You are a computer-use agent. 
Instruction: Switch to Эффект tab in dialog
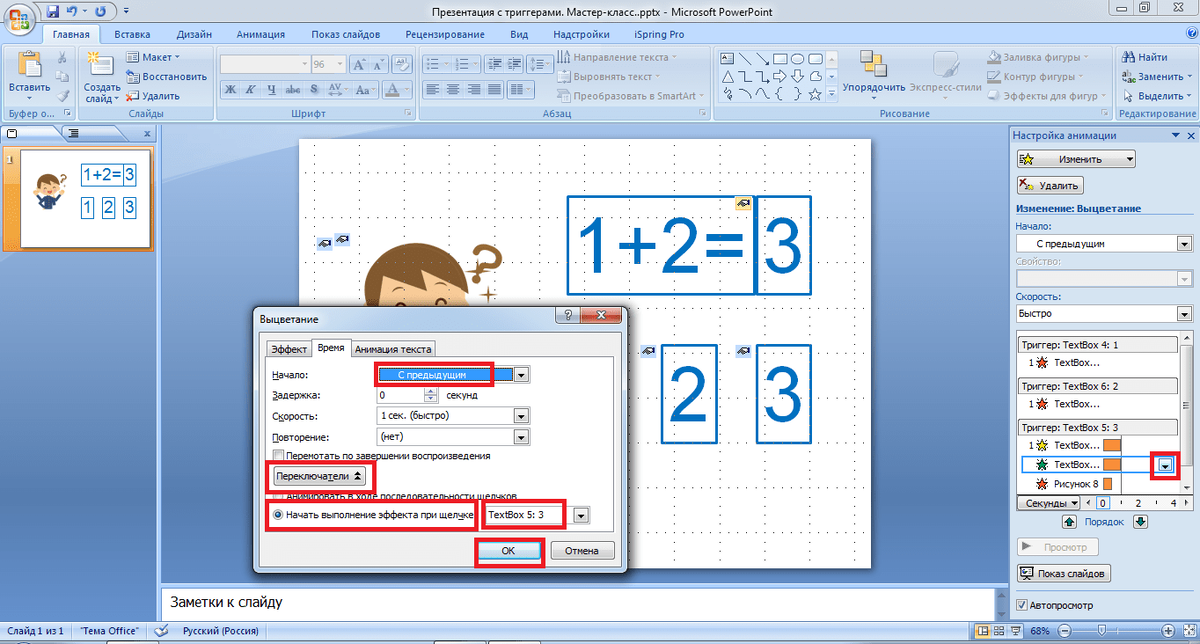tap(288, 349)
